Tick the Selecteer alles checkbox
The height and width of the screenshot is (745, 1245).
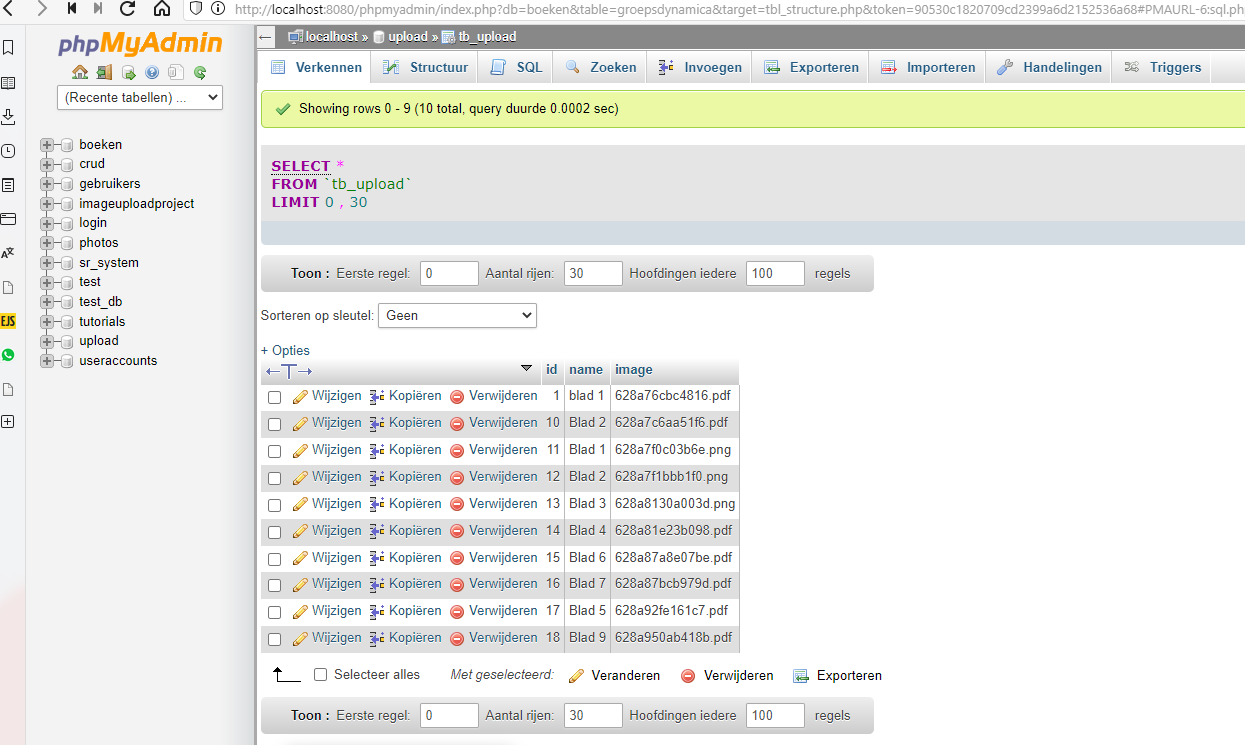pos(321,675)
